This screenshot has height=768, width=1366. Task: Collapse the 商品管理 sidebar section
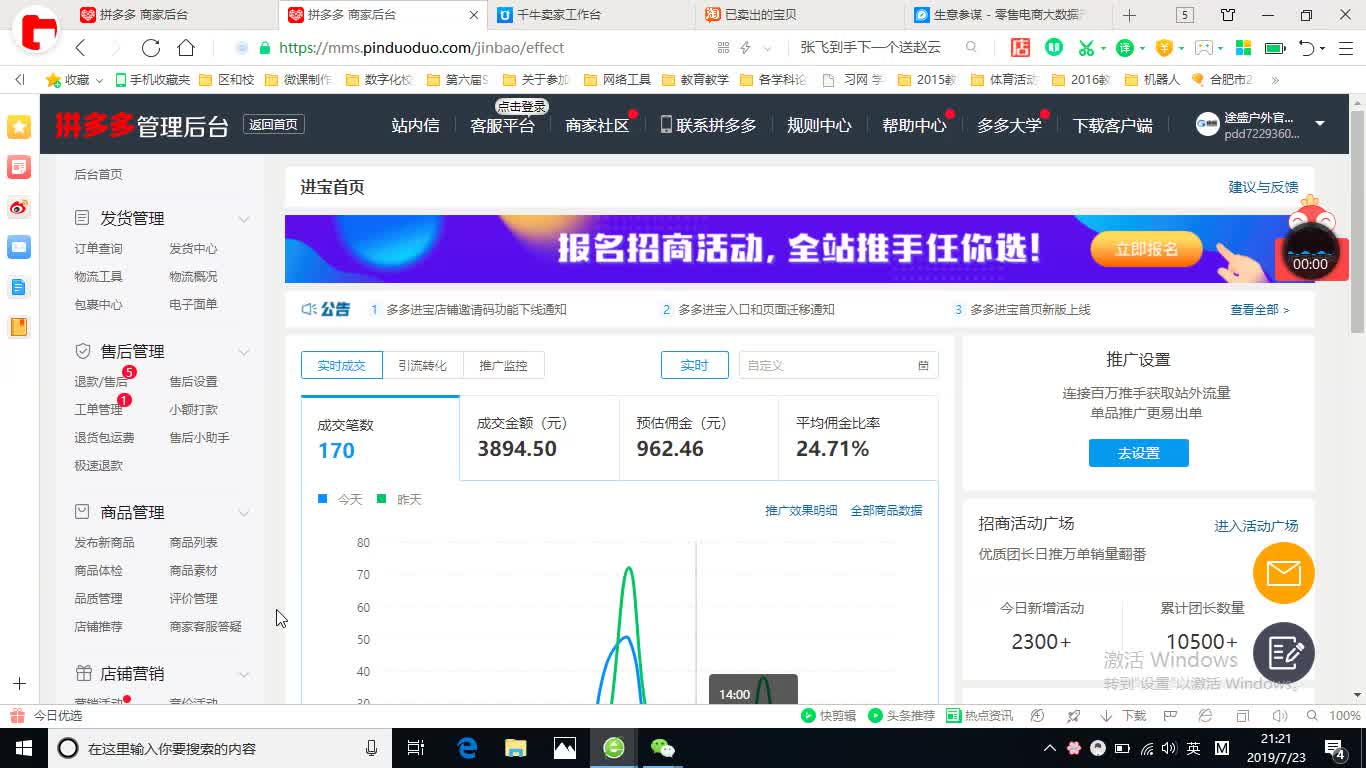click(243, 512)
